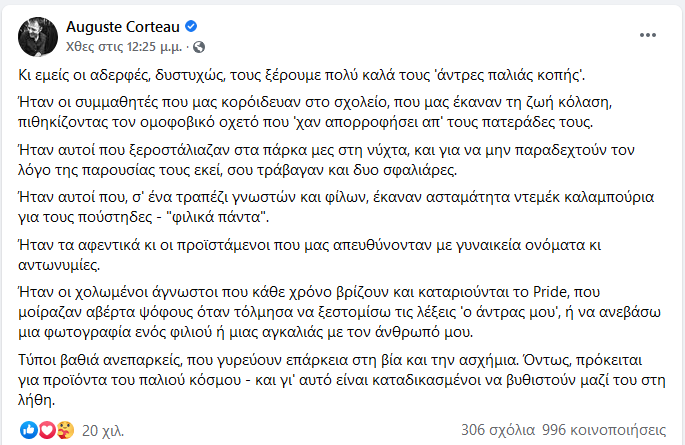The width and height of the screenshot is (685, 445).
Task: Click Auguste Corteau's profile picture
Action: 36,36
